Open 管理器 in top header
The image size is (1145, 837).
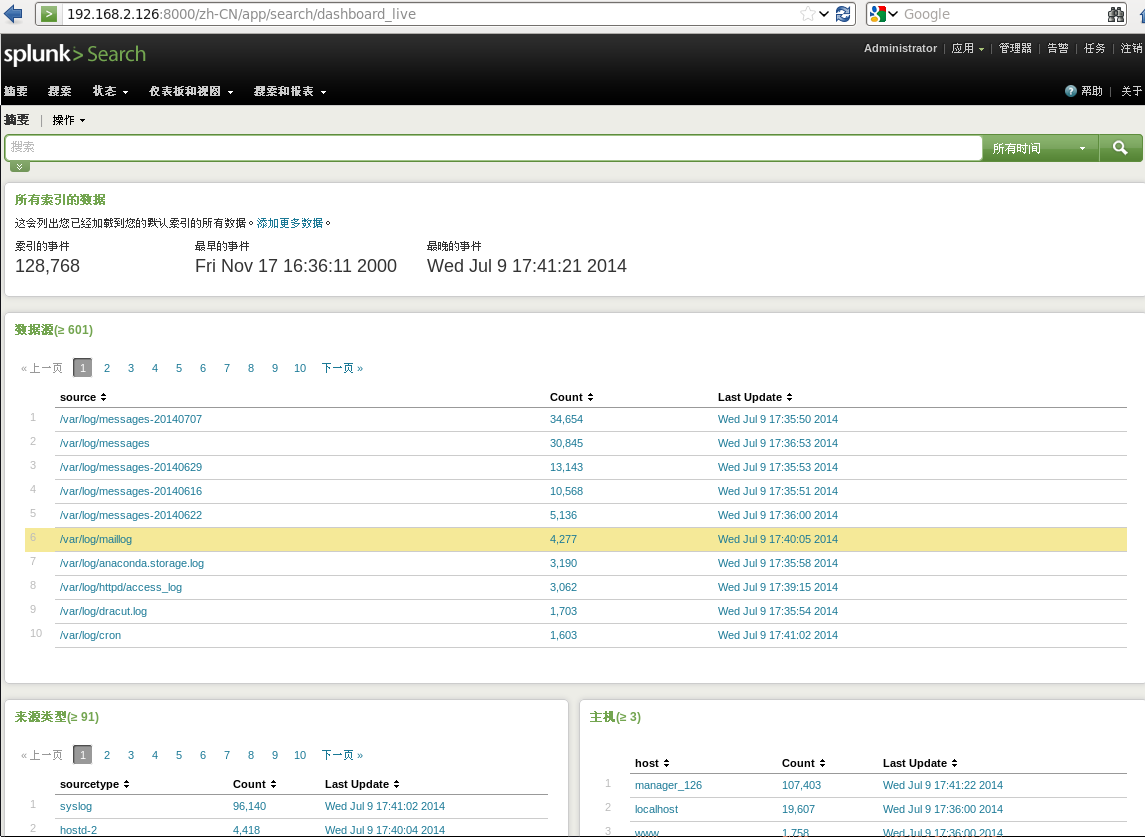(1015, 48)
